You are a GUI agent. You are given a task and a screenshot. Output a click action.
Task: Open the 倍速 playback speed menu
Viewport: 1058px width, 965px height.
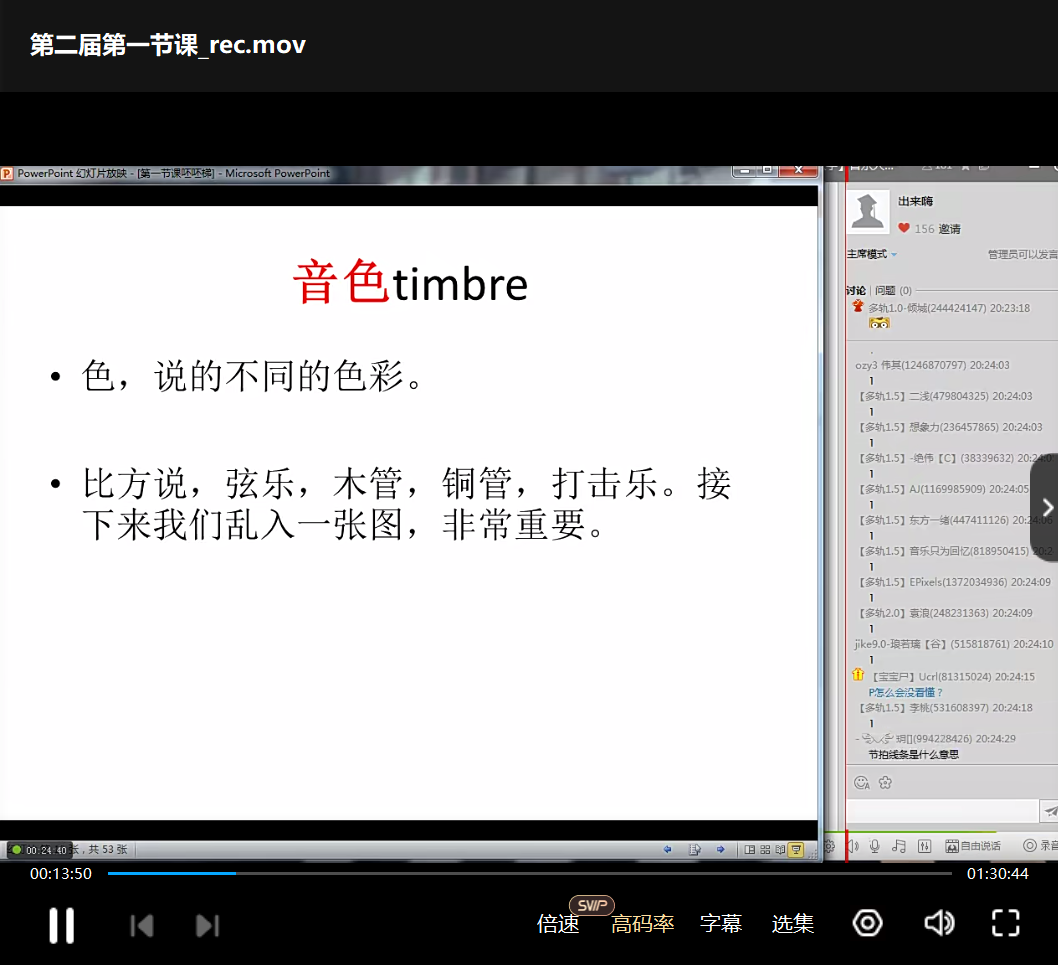point(558,924)
